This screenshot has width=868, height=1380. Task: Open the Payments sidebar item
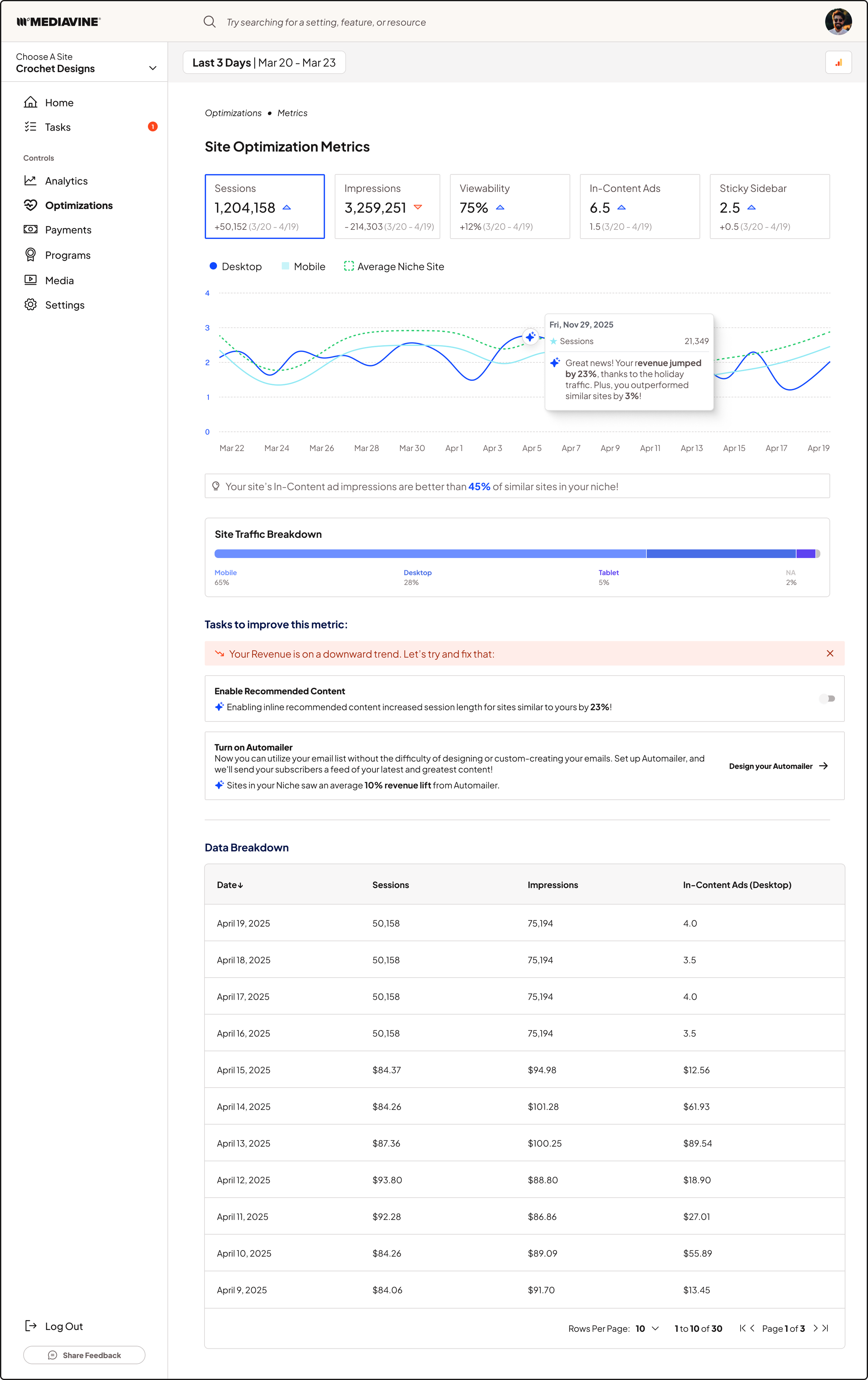click(x=68, y=230)
